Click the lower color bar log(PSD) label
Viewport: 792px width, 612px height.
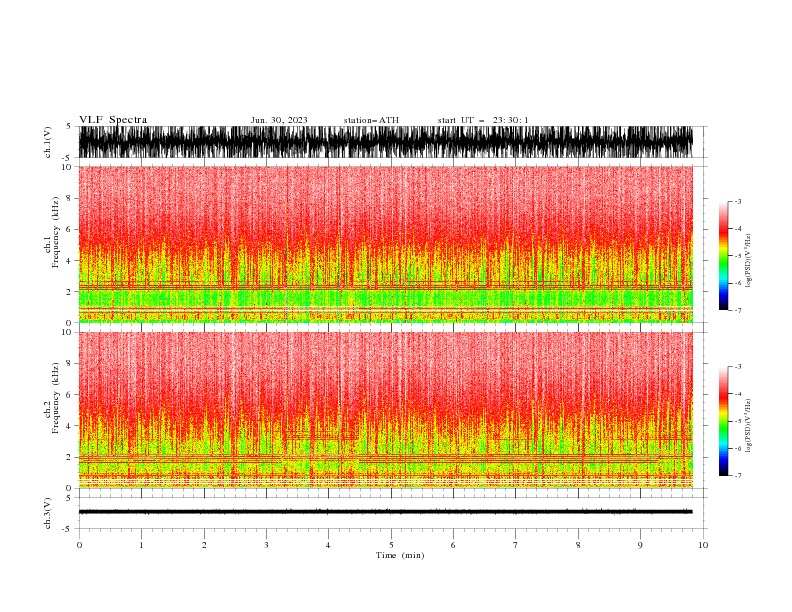tap(748, 426)
